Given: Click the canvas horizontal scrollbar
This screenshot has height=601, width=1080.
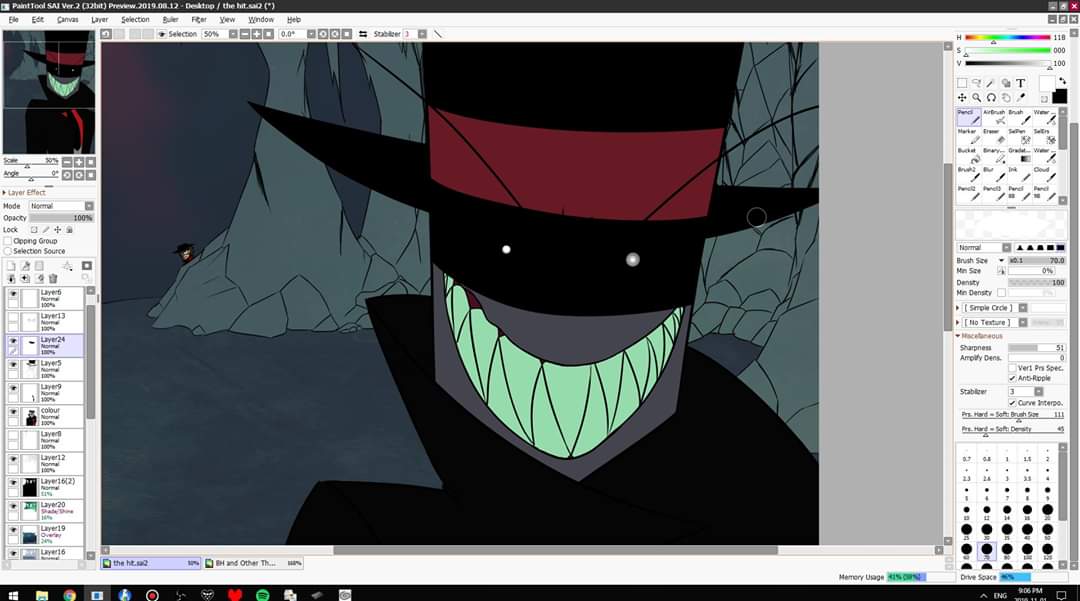Looking at the screenshot, I should [x=556, y=550].
